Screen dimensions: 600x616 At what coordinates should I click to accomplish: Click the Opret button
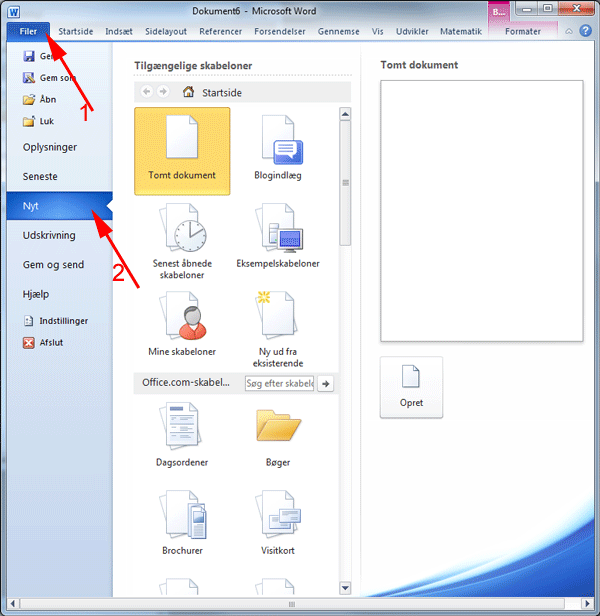tap(411, 386)
